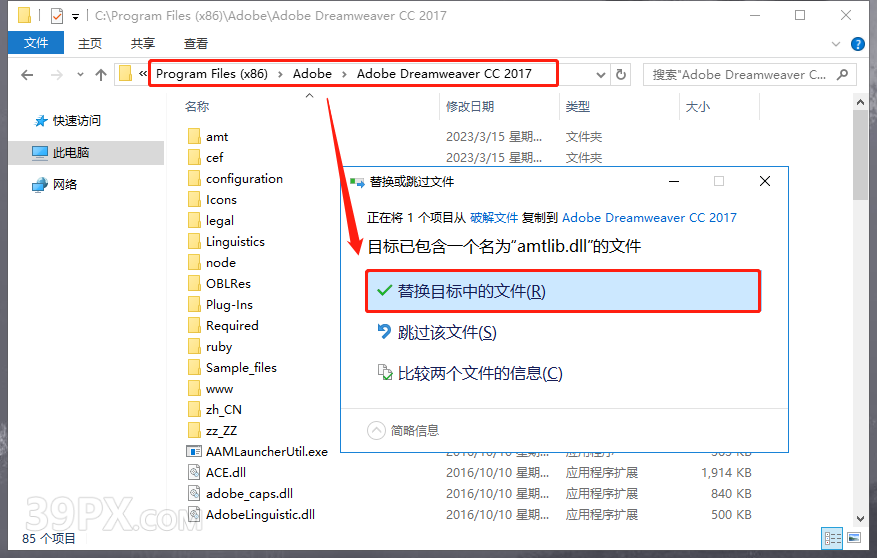Click the Back navigation arrow
Image resolution: width=877 pixels, height=558 pixels.
[x=27, y=75]
